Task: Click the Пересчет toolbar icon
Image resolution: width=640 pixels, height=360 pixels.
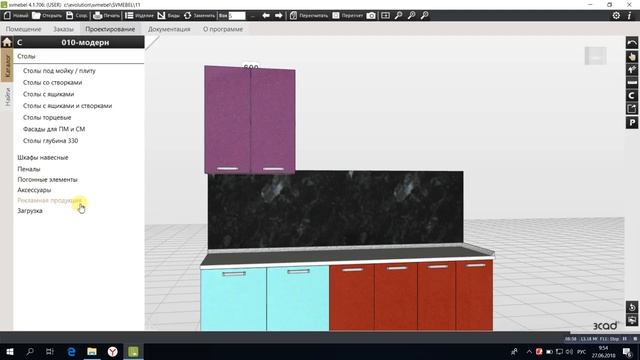Action: (x=336, y=16)
